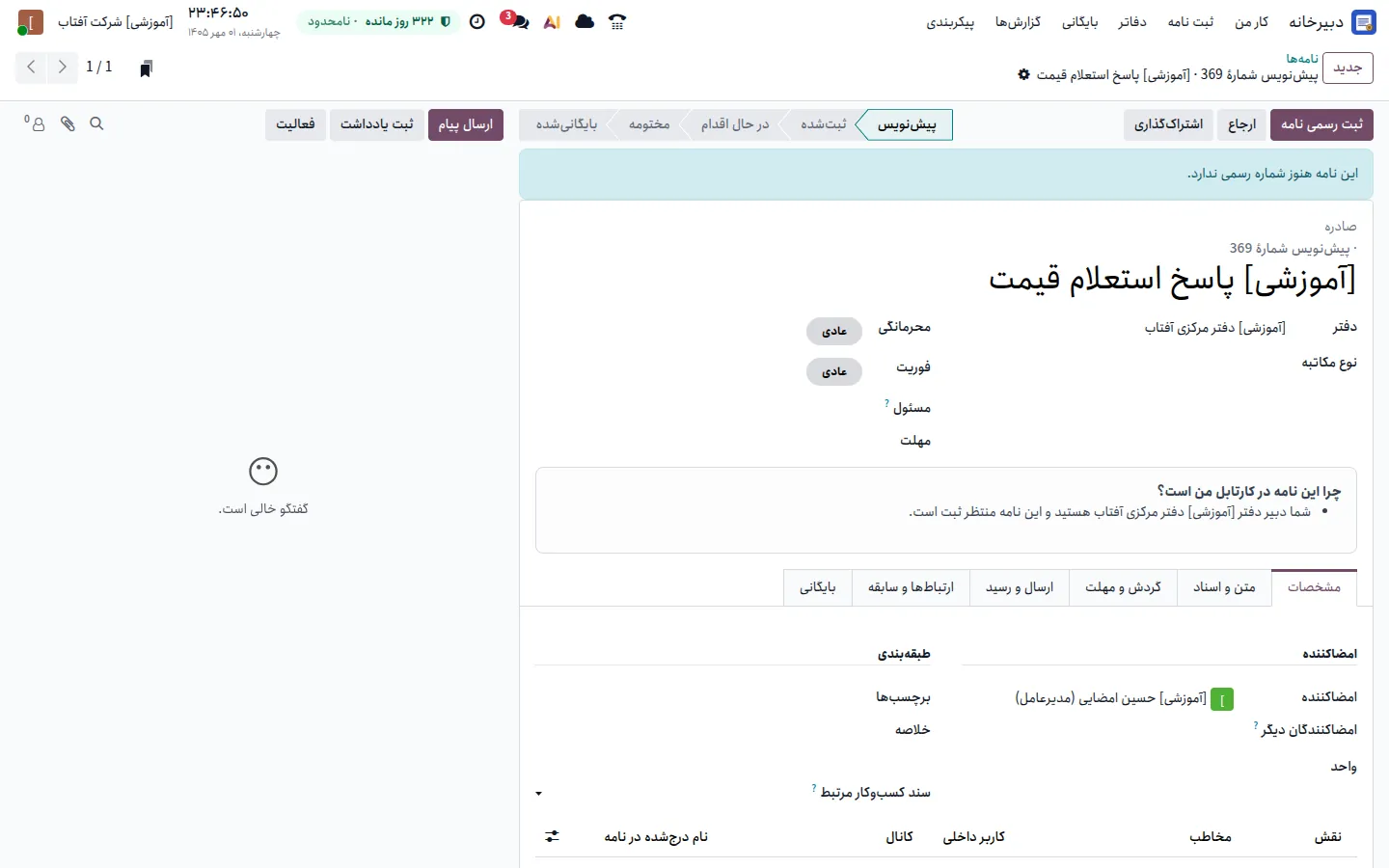Image resolution: width=1389 pixels, height=868 pixels.
Task: Open the بایگانی top menu
Action: 1080,21
